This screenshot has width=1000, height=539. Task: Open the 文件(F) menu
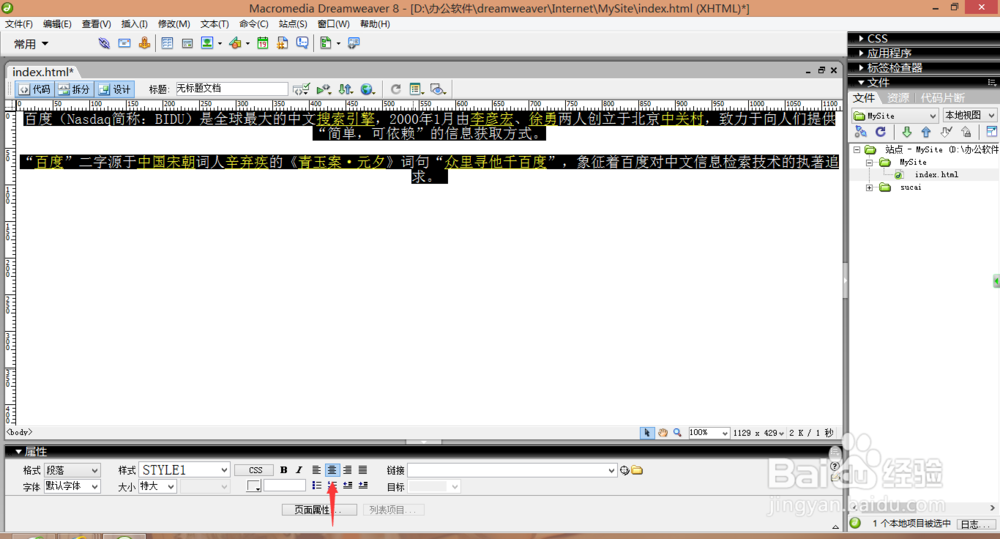19,24
